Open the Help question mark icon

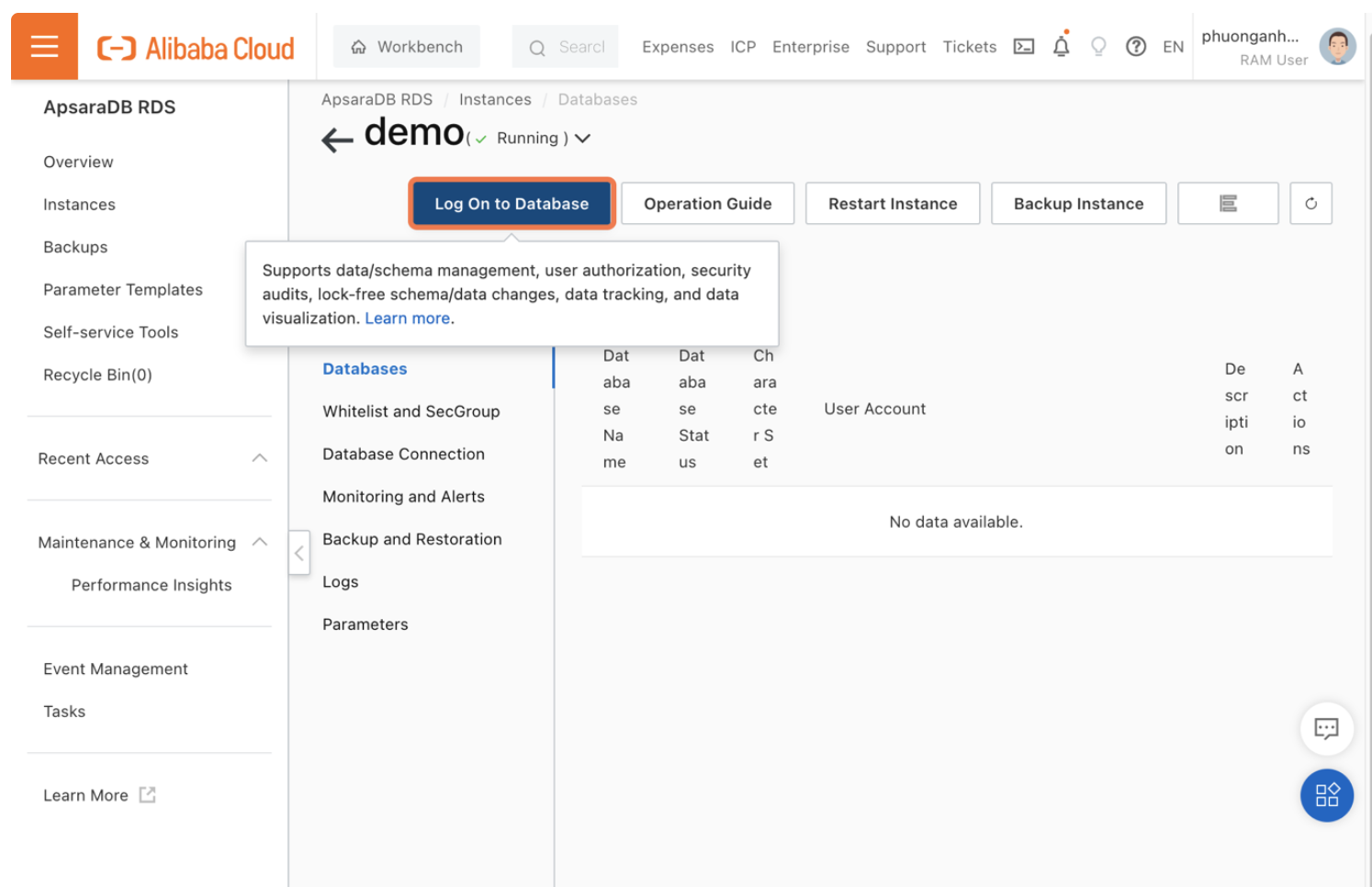(x=1136, y=46)
